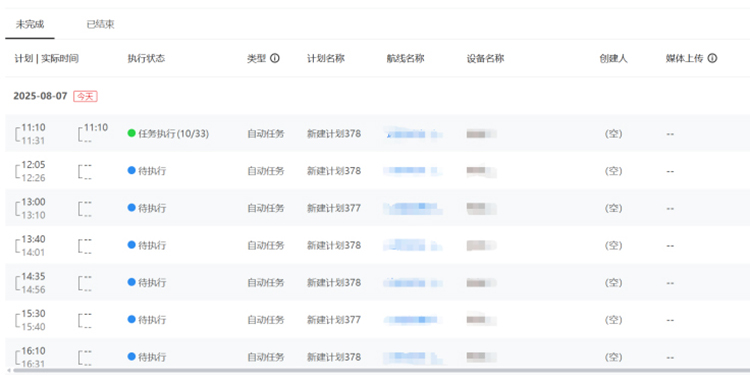Click blue status dot in 12:05 row

[x=132, y=170]
